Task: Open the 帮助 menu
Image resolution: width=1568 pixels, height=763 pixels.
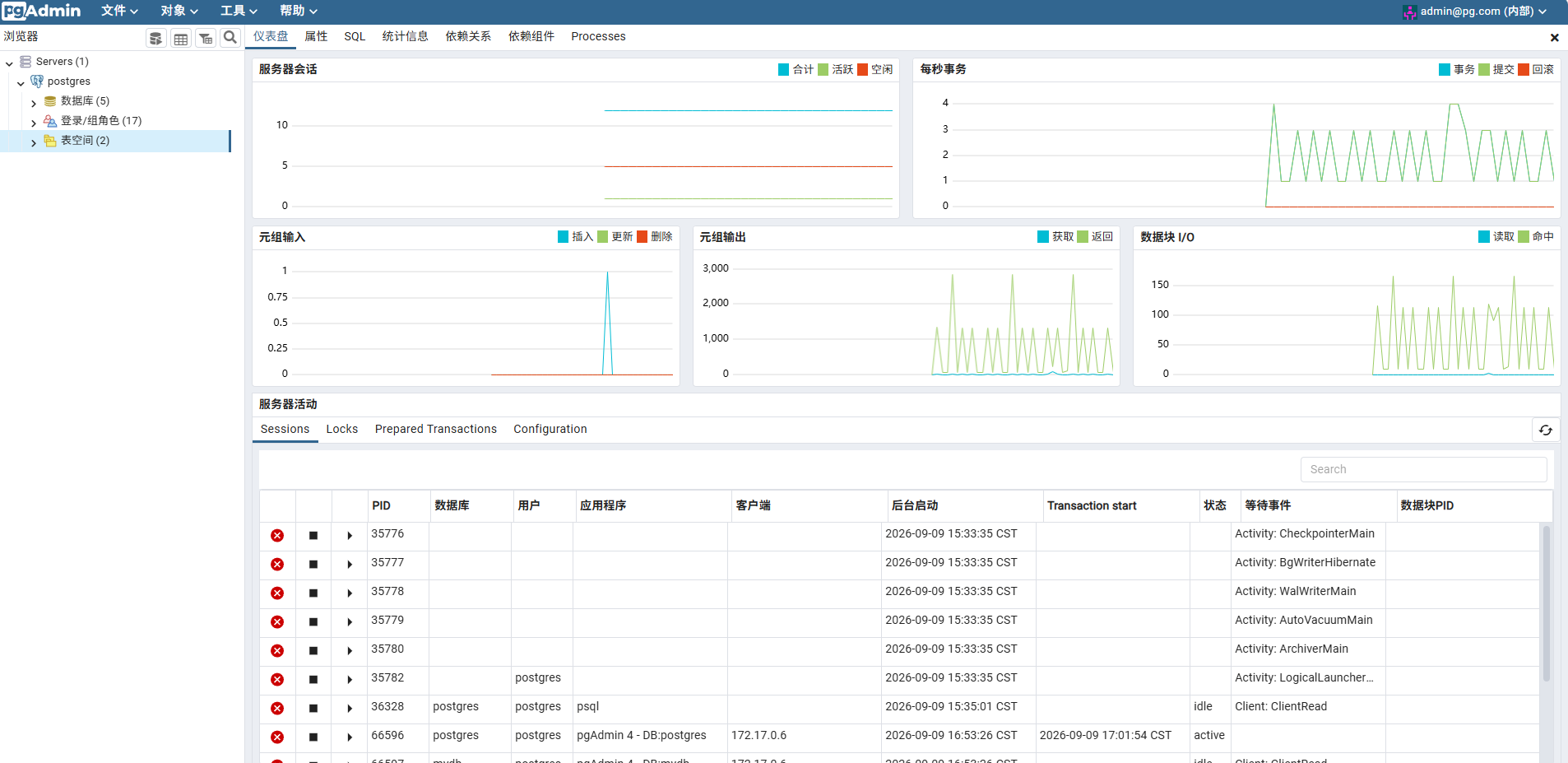Action: click(x=299, y=11)
